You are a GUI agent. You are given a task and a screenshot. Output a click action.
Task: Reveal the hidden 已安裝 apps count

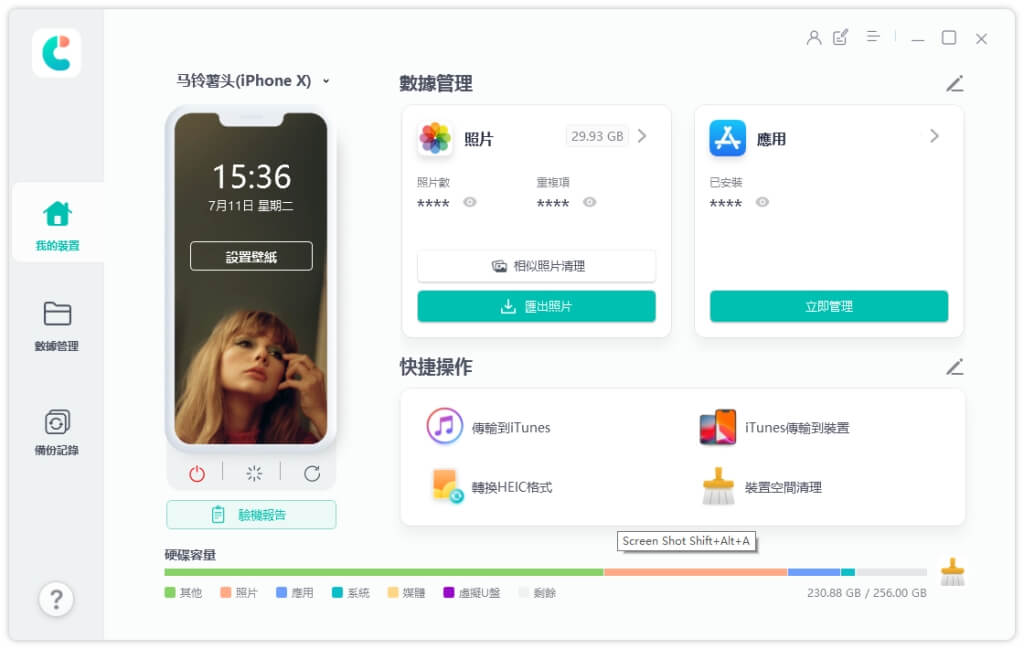click(x=762, y=202)
